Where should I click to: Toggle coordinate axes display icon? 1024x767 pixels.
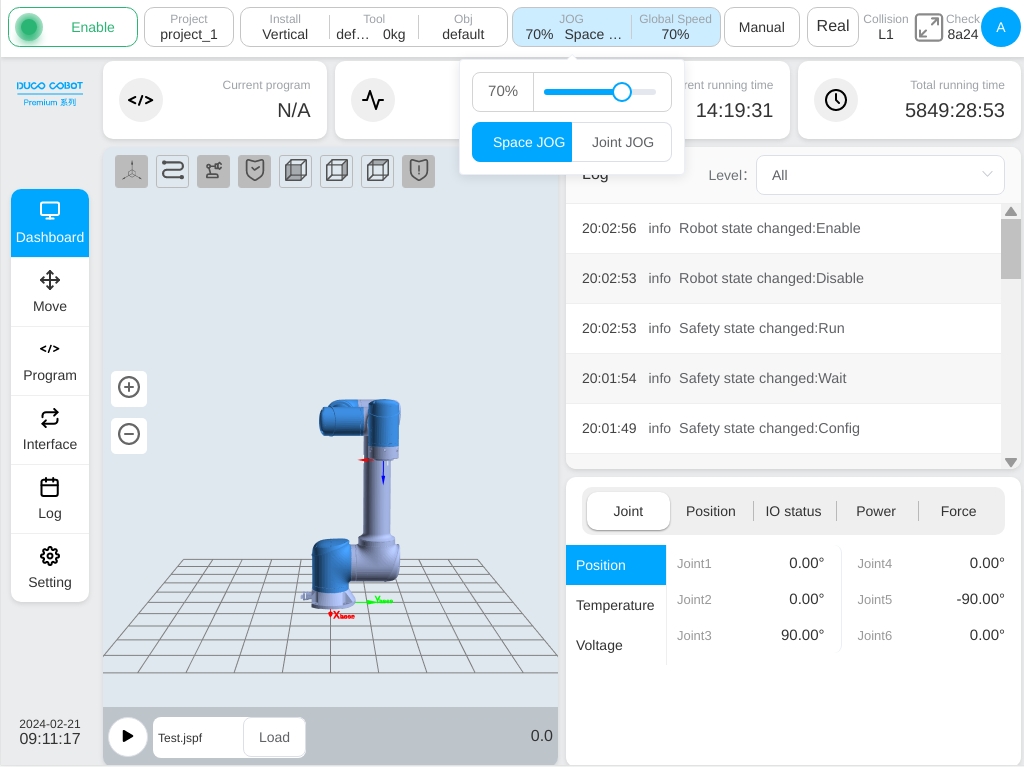(131, 171)
